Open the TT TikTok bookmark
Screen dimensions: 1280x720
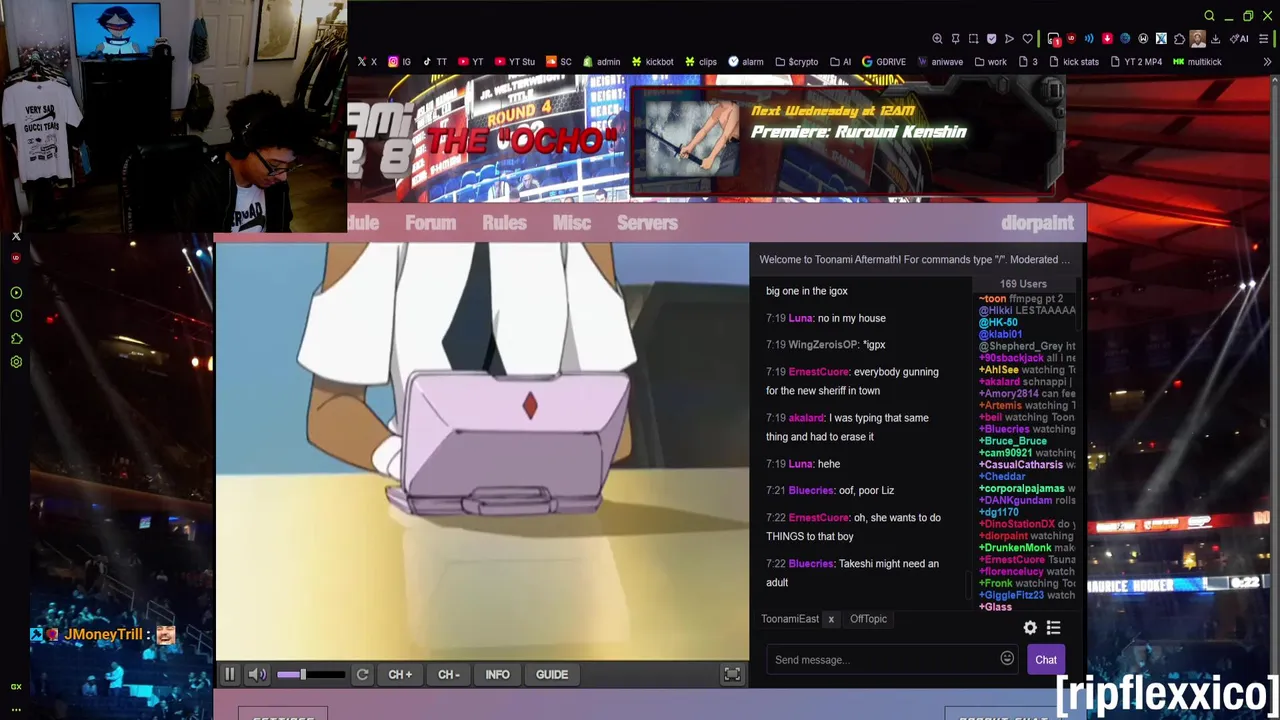tap(434, 62)
